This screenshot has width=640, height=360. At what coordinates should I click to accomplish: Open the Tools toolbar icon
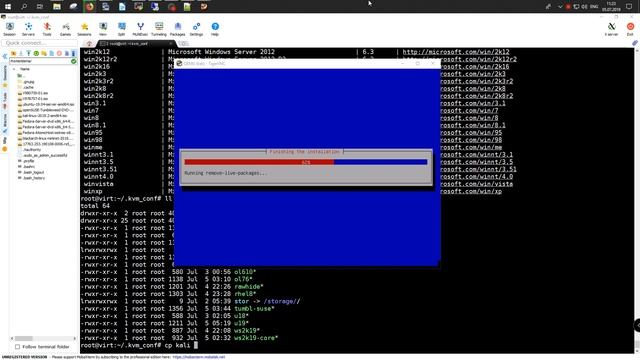(47, 29)
